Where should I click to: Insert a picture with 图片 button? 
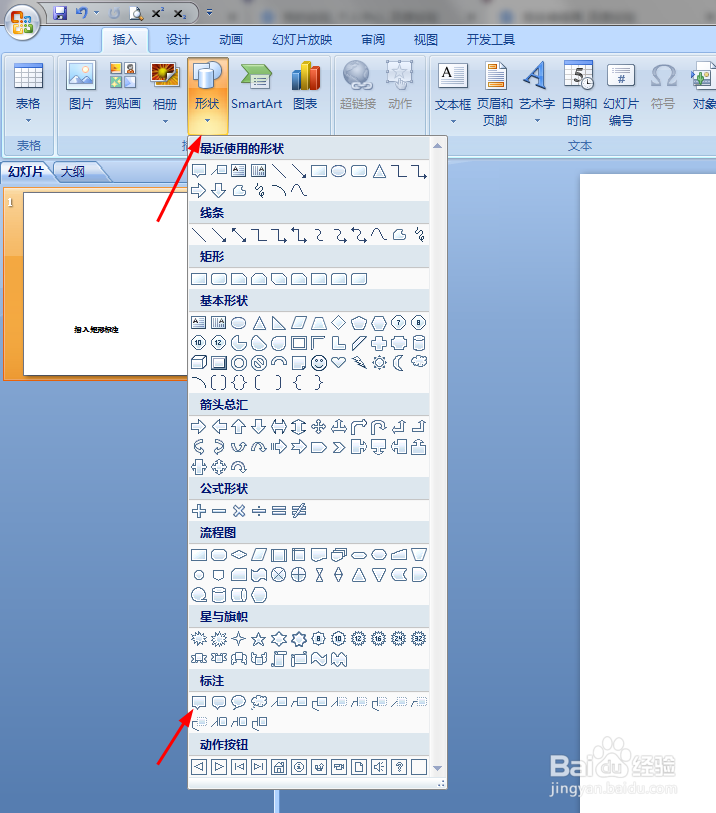pyautogui.click(x=81, y=87)
